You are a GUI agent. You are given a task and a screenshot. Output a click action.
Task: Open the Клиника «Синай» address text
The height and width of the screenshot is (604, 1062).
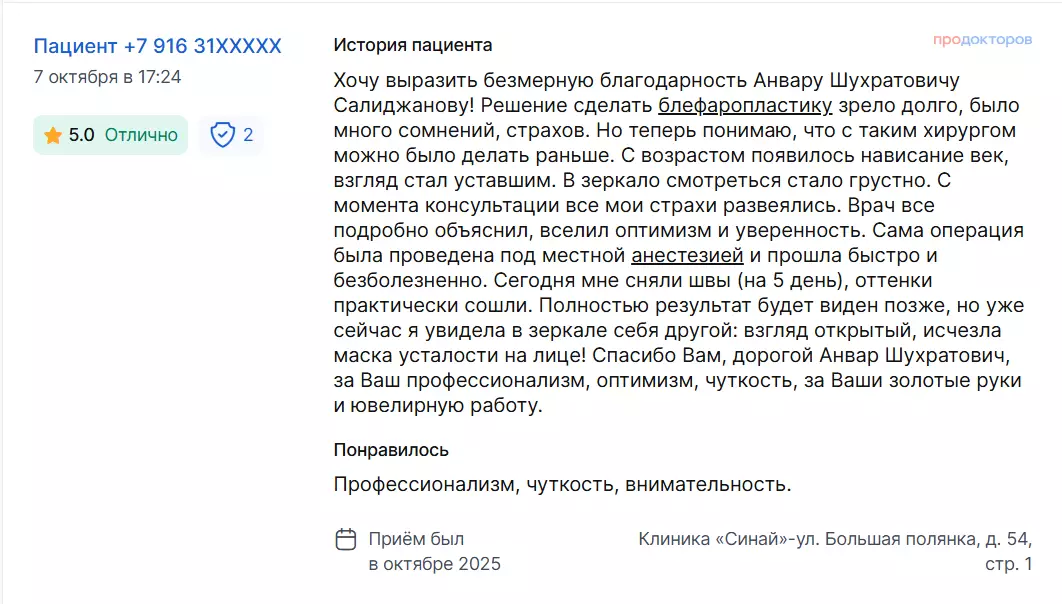click(x=834, y=540)
